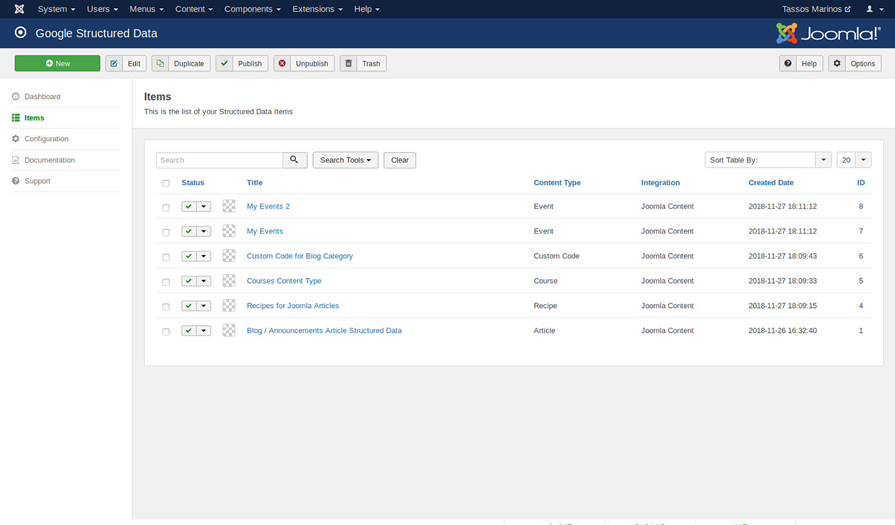895x525 pixels.
Task: Sort by Created Date column header
Action: tap(771, 183)
